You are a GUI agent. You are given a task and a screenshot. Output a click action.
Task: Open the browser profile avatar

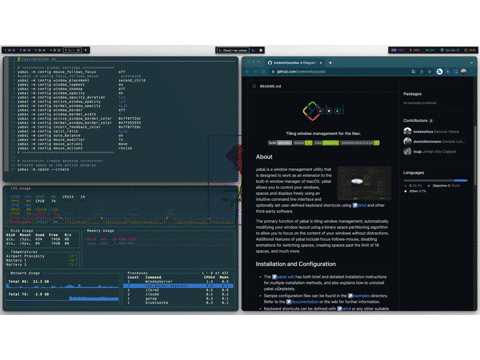click(x=464, y=71)
